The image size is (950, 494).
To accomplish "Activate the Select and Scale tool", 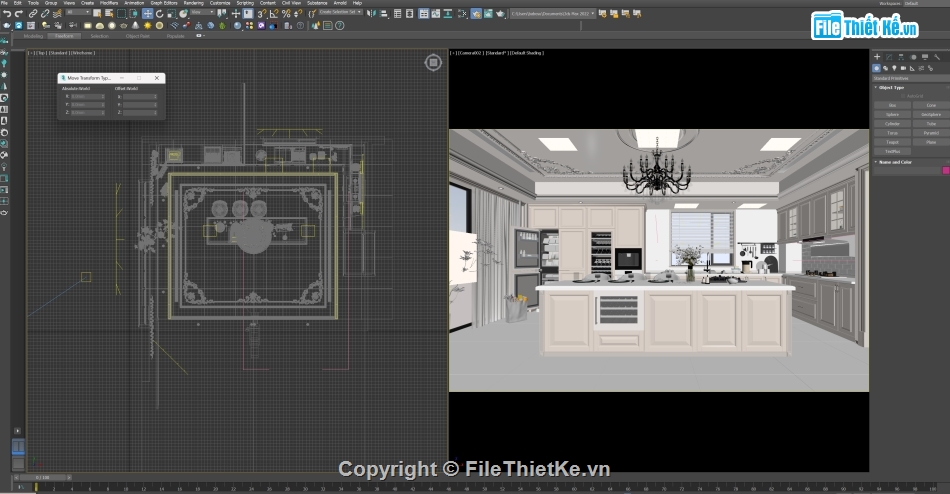I will click(x=171, y=13).
